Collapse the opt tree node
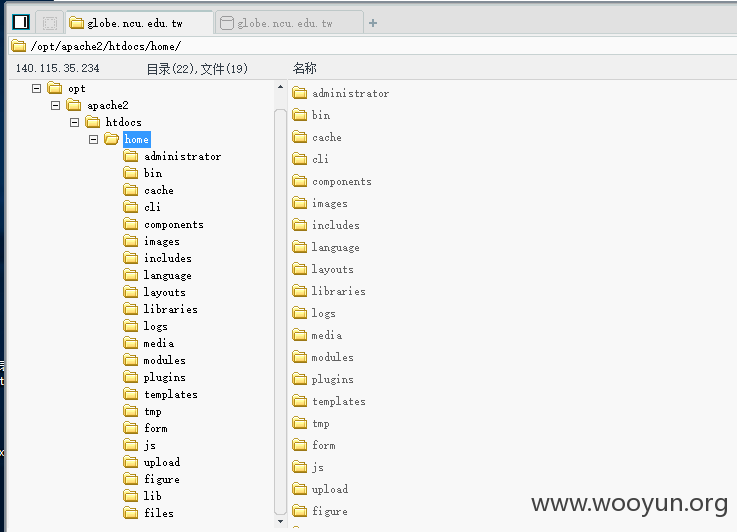This screenshot has height=532, width=737. click(37, 88)
